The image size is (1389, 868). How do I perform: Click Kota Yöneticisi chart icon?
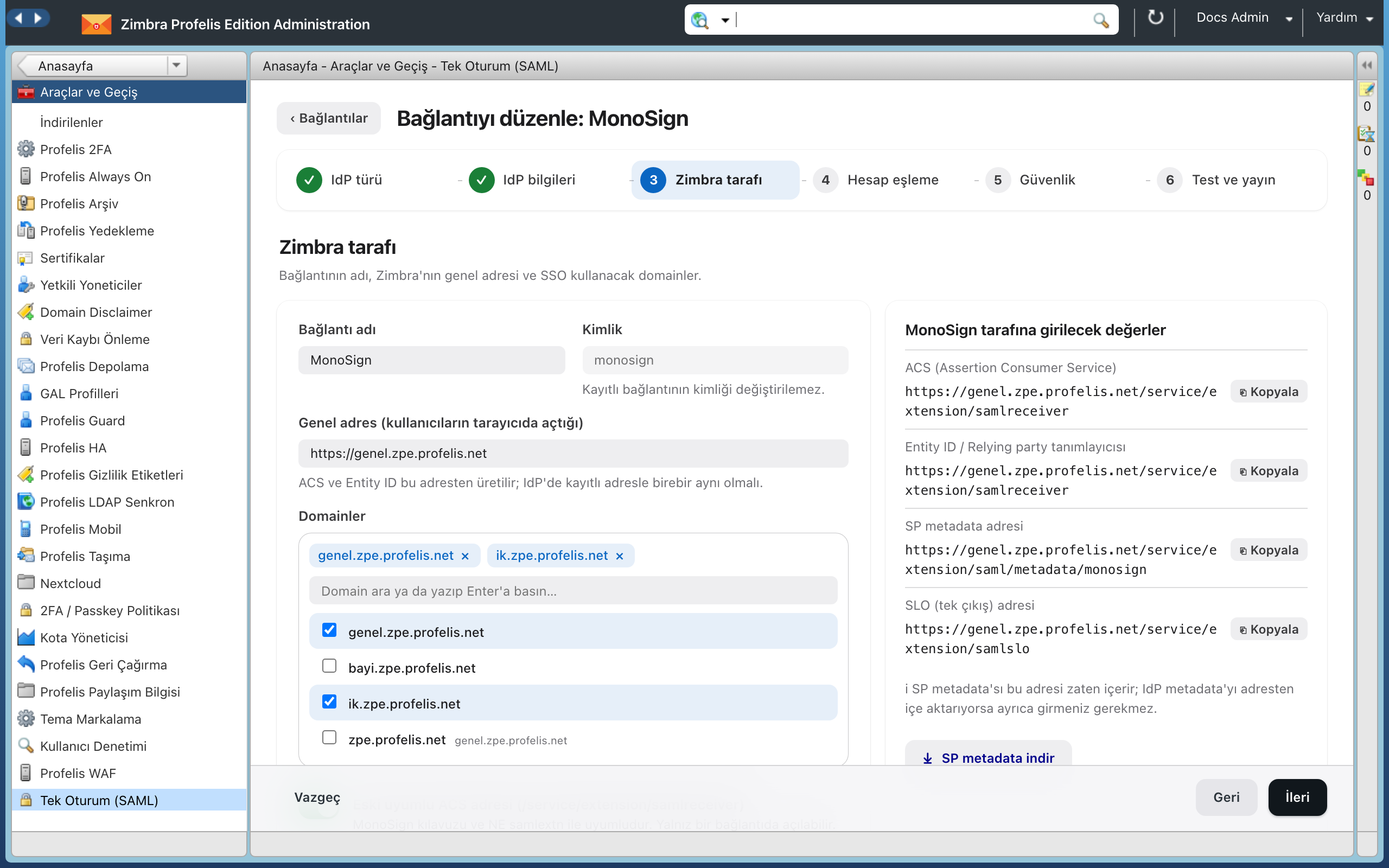26,637
